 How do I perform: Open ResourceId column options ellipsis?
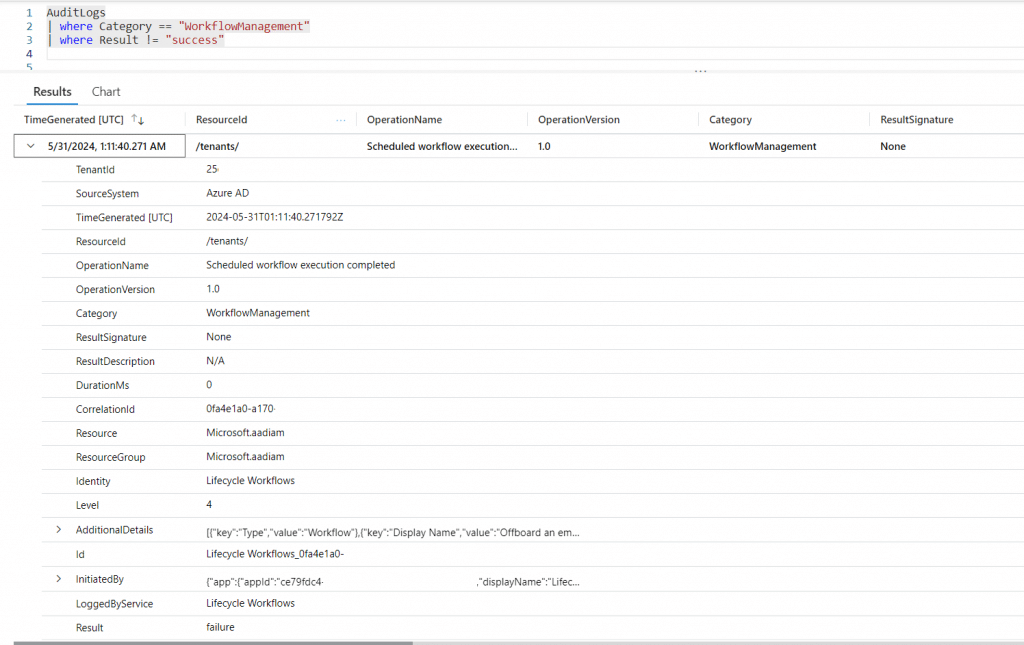(340, 120)
